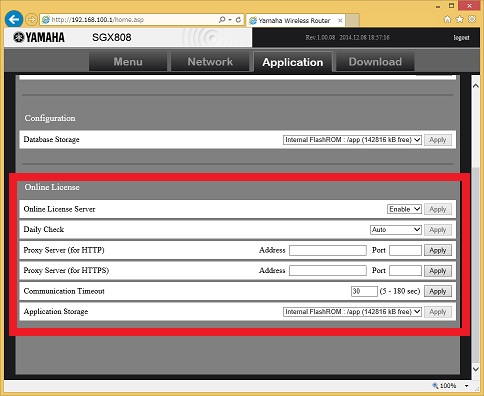Close the Yamaha Wireless Router tab

tap(340, 20)
